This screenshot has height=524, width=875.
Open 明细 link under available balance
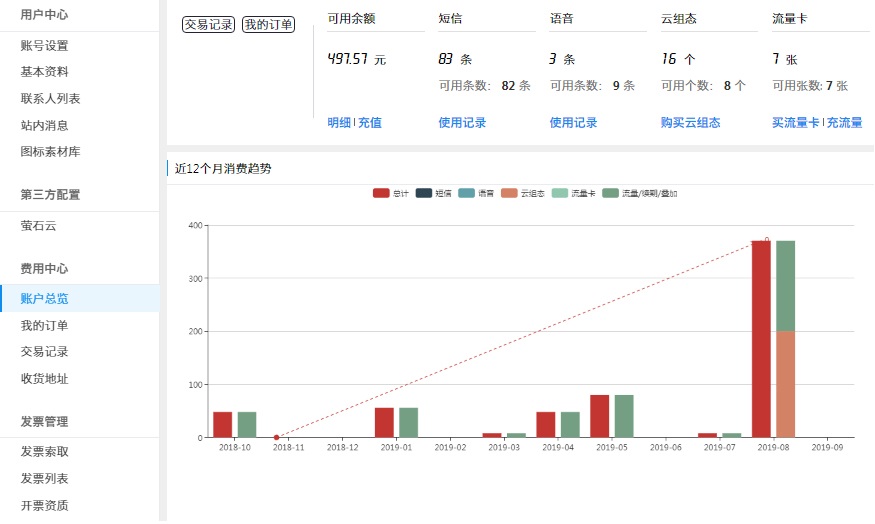tap(339, 123)
